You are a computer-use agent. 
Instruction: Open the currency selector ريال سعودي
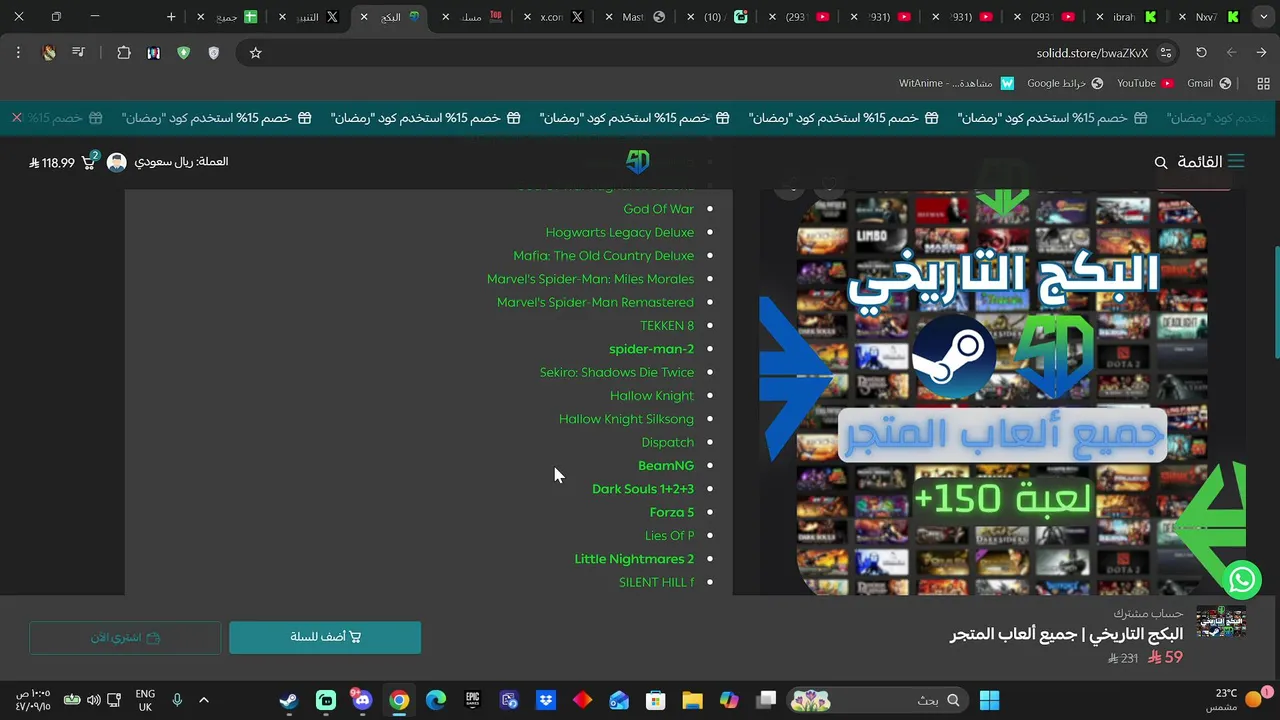coord(181,162)
